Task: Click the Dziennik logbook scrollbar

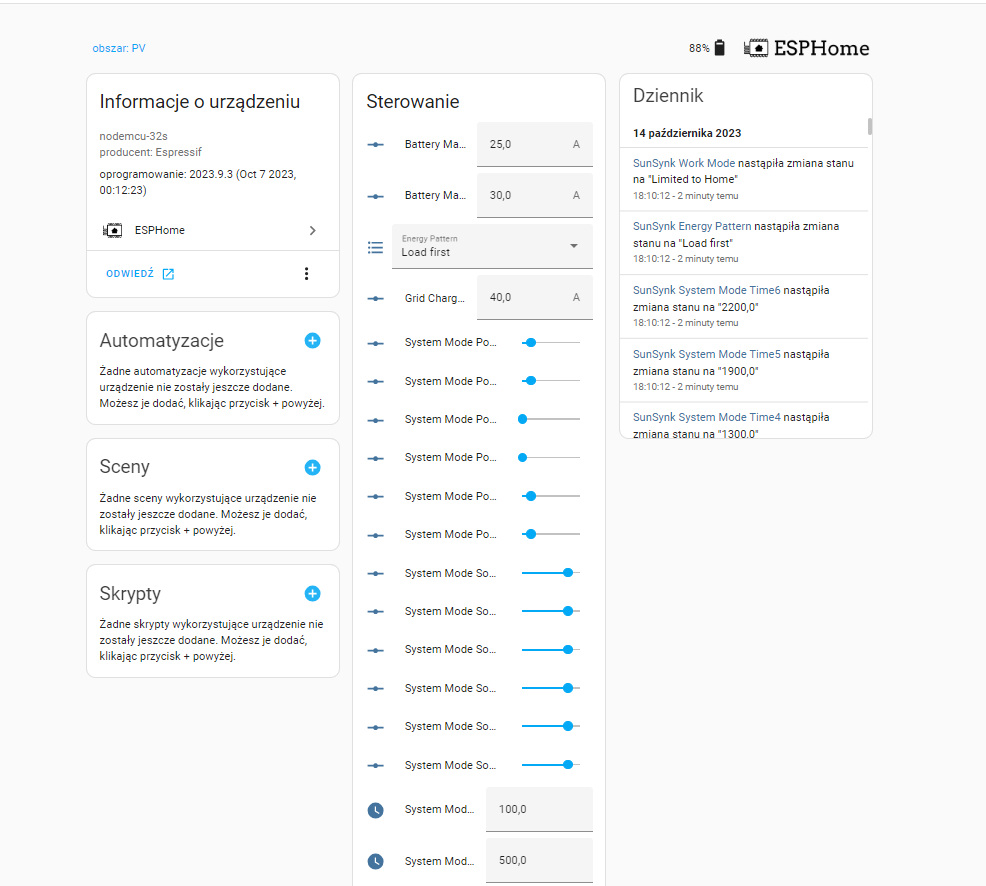Action: point(870,127)
